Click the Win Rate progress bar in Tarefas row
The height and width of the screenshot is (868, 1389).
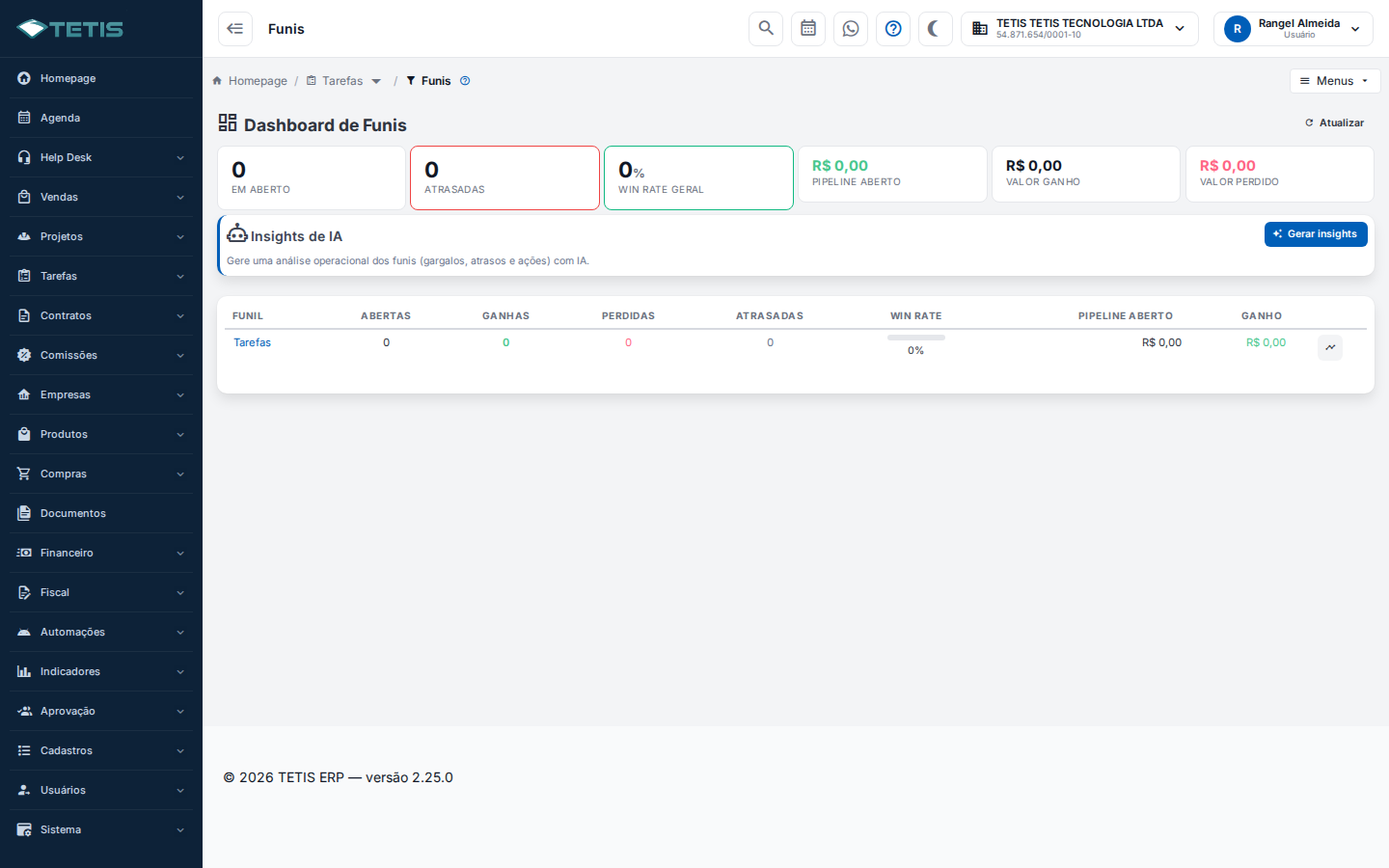pos(916,338)
